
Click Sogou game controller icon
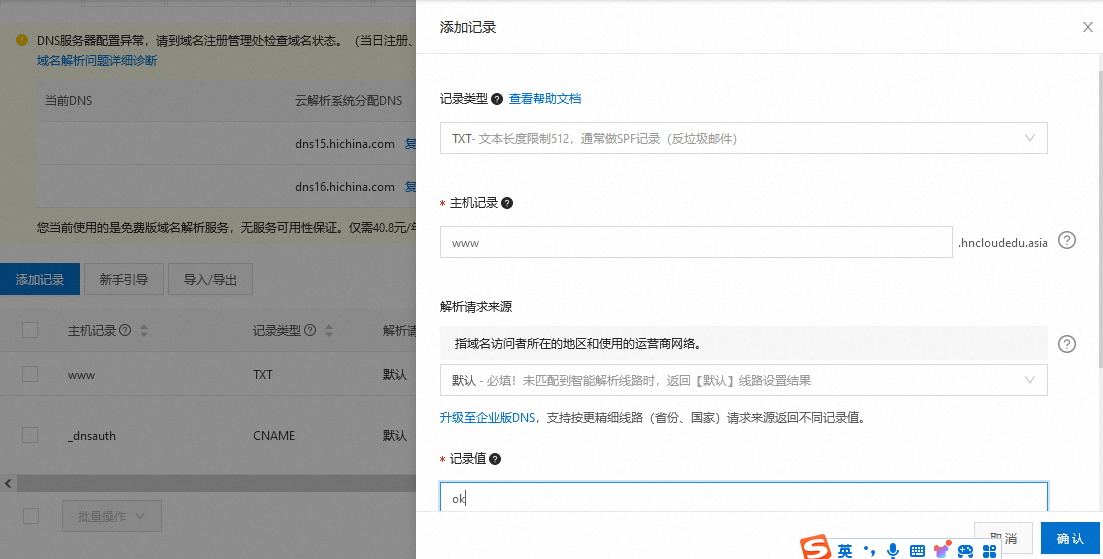pos(965,551)
